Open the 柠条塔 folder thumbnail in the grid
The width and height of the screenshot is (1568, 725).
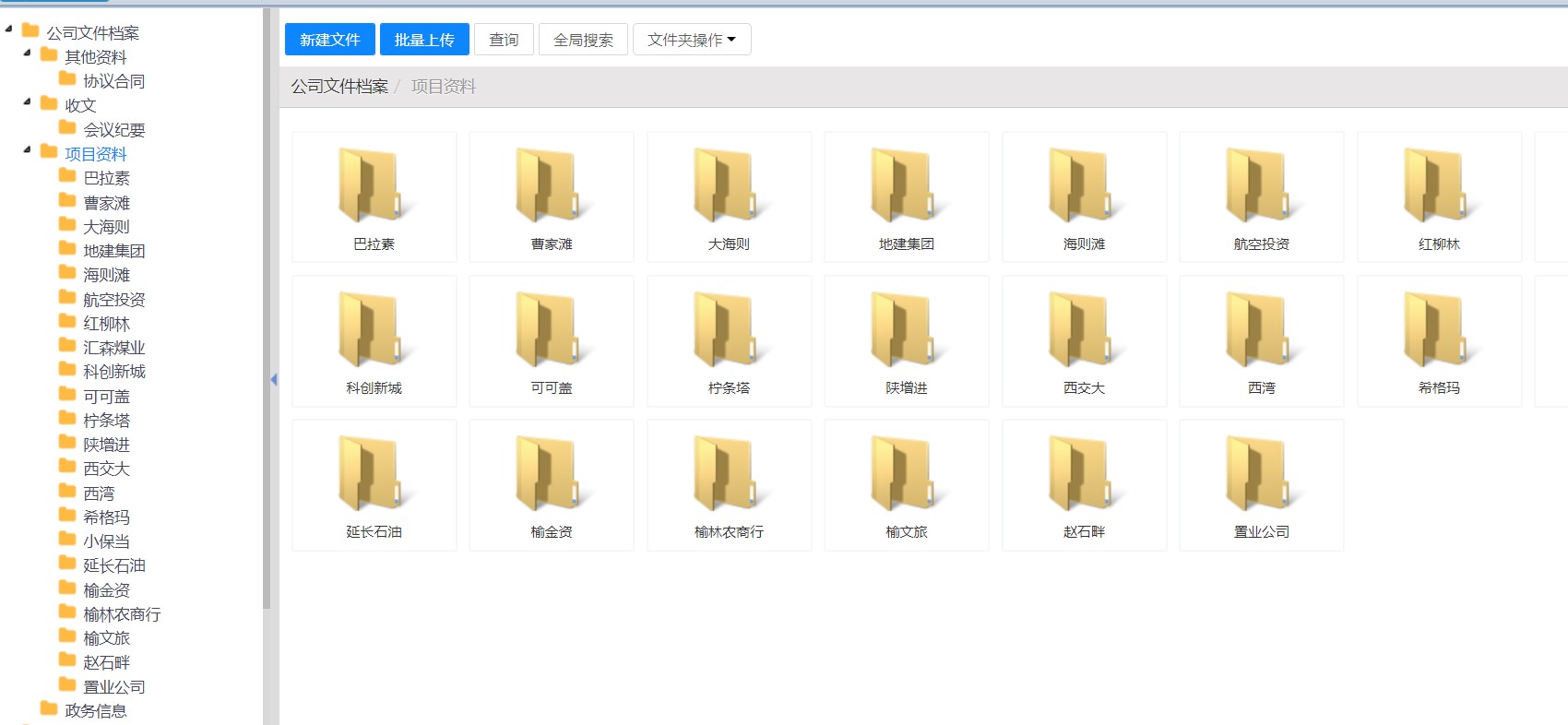[729, 340]
